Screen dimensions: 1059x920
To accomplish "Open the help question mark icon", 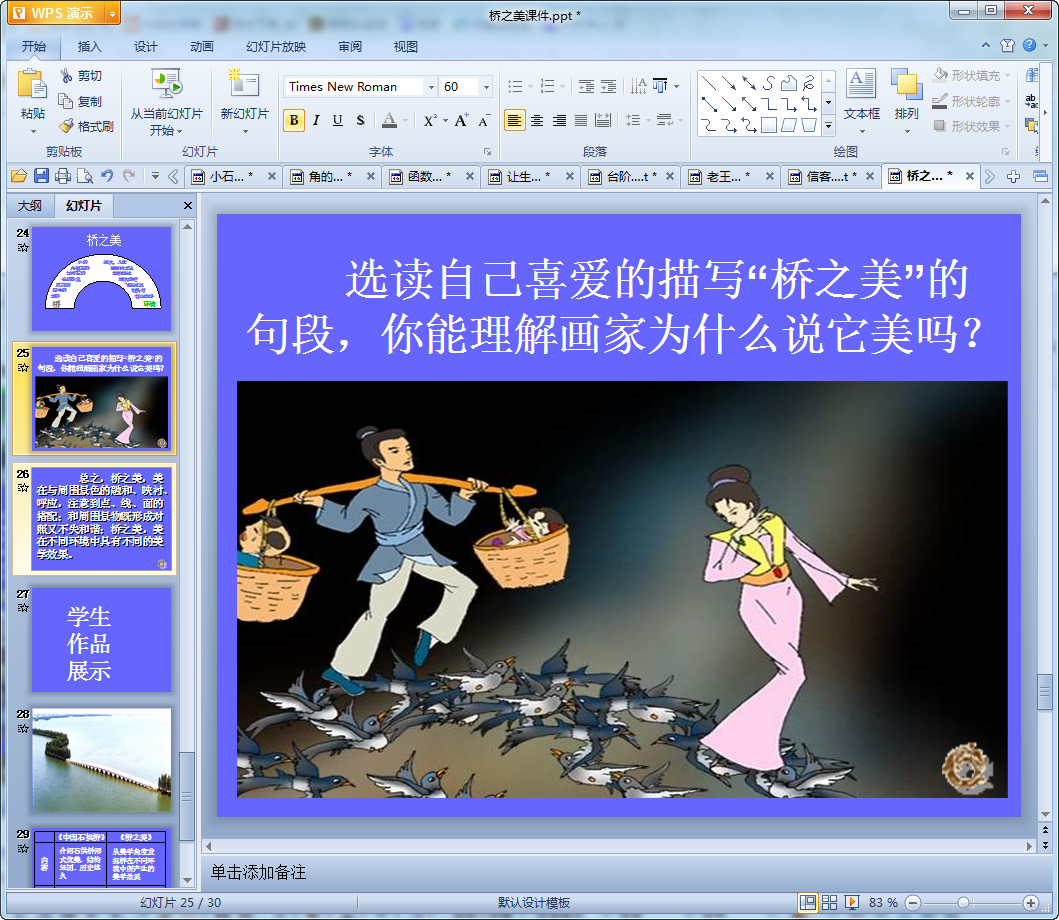I will (x=1029, y=45).
